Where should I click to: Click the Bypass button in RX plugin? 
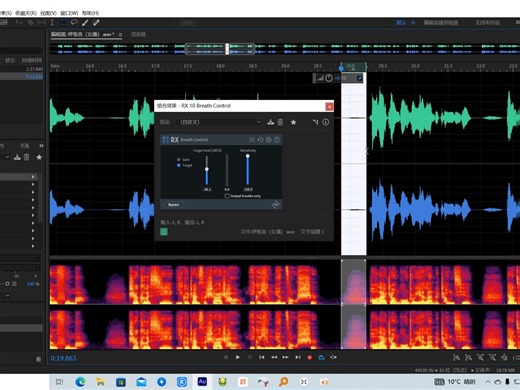pyautogui.click(x=174, y=205)
